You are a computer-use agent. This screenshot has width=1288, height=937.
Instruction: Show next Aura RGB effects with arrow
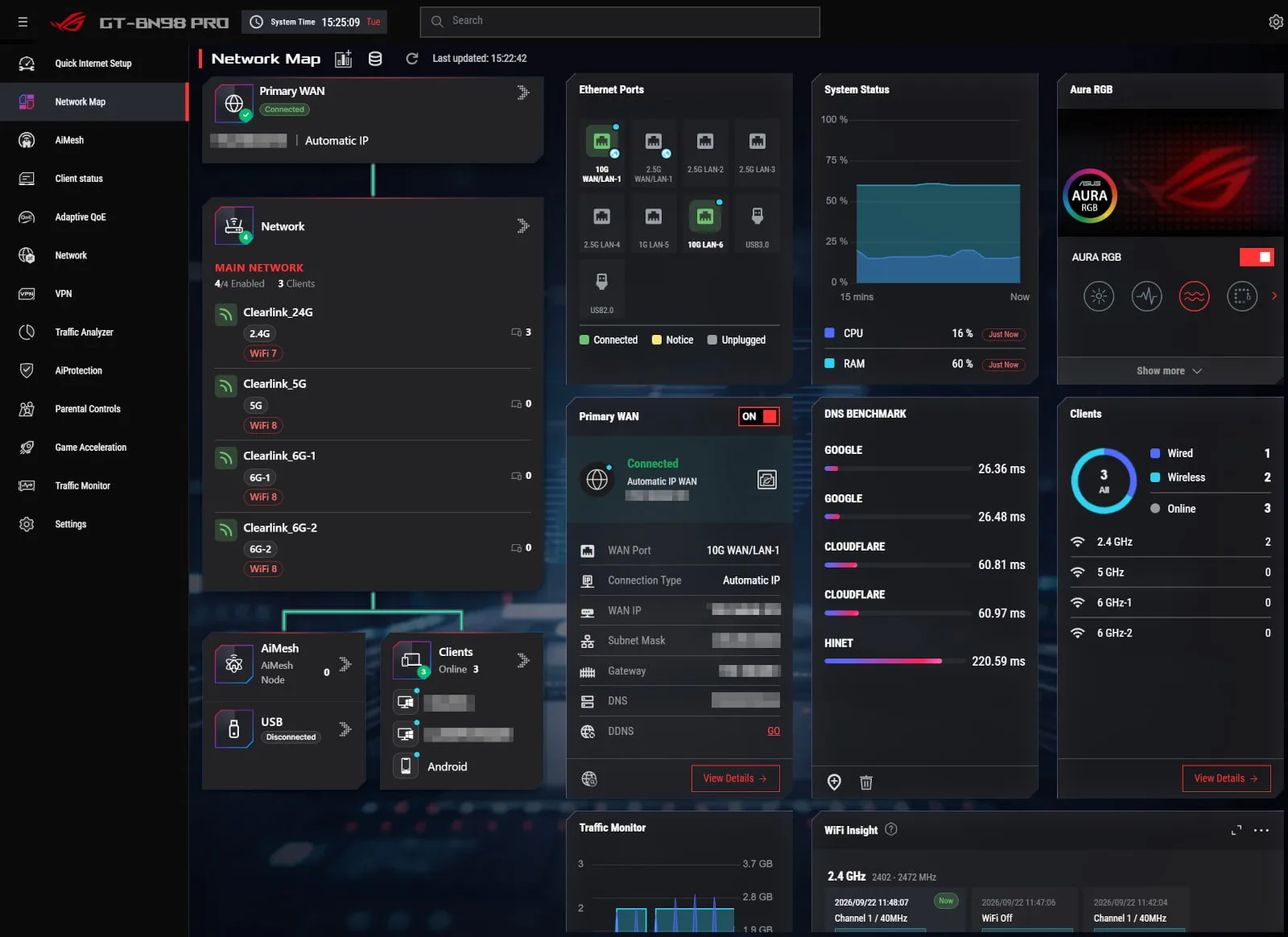1274,296
